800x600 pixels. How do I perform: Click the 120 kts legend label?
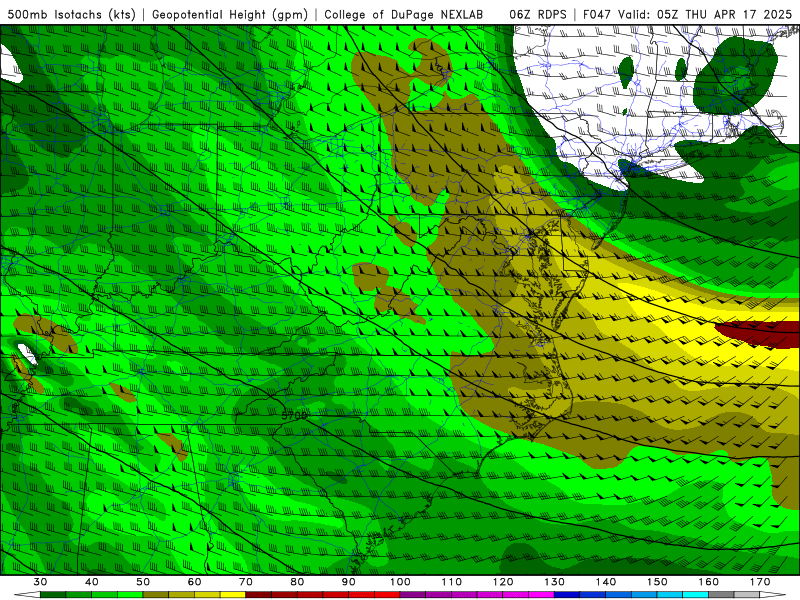[503, 582]
